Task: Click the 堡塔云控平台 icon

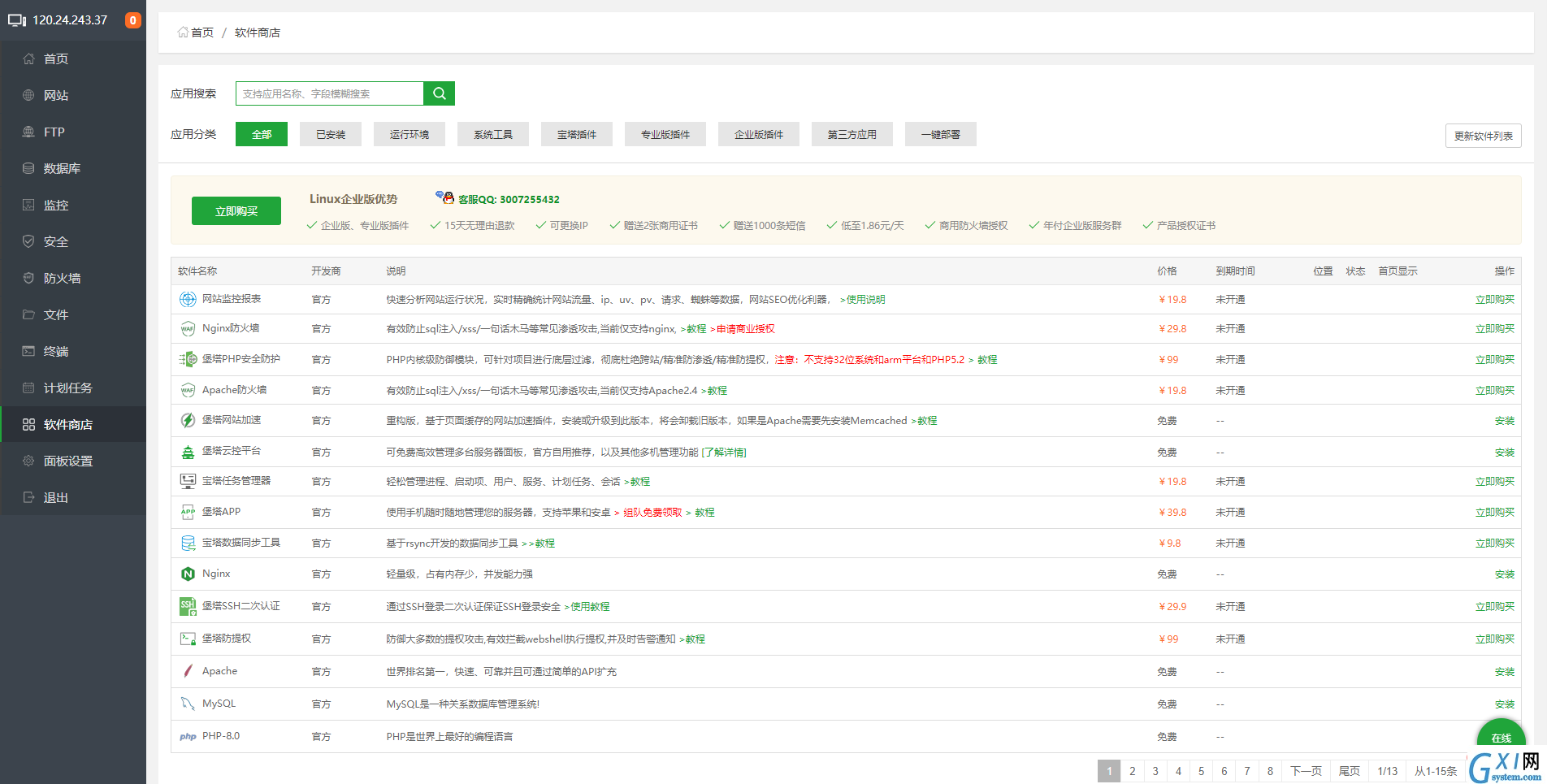Action: coord(188,452)
